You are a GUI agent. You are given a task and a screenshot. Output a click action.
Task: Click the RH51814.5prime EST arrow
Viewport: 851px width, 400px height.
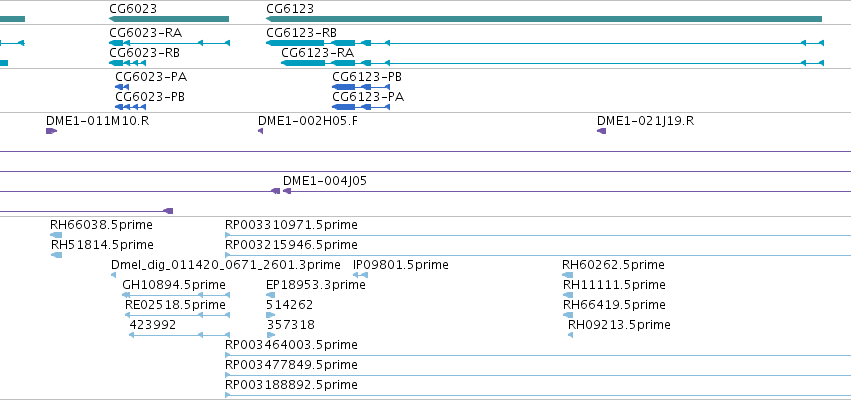coord(56,255)
